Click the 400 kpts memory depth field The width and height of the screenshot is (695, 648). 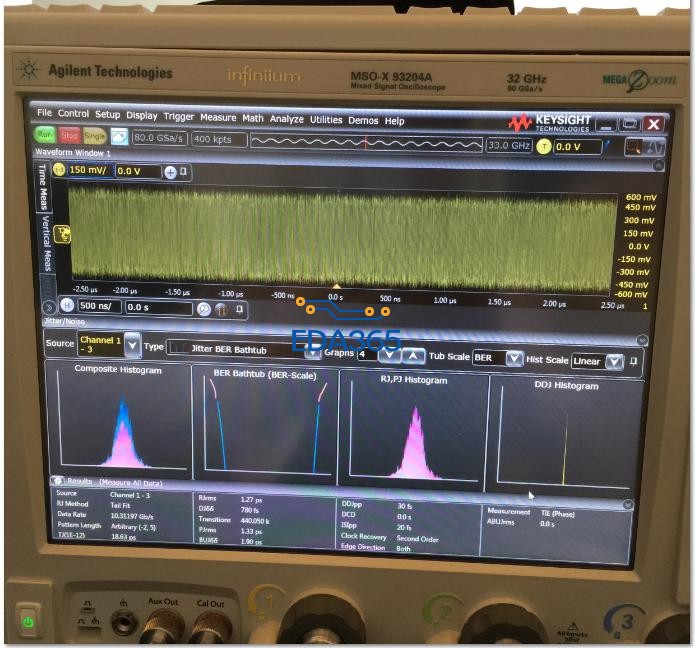pyautogui.click(x=219, y=140)
